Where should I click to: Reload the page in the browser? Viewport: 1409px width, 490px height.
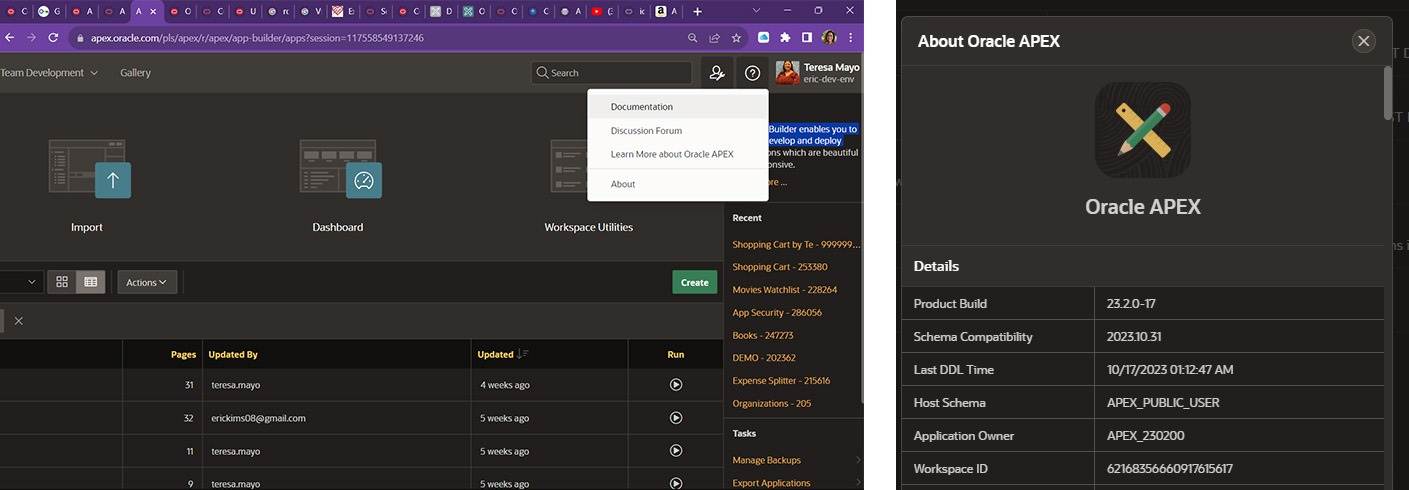[54, 38]
